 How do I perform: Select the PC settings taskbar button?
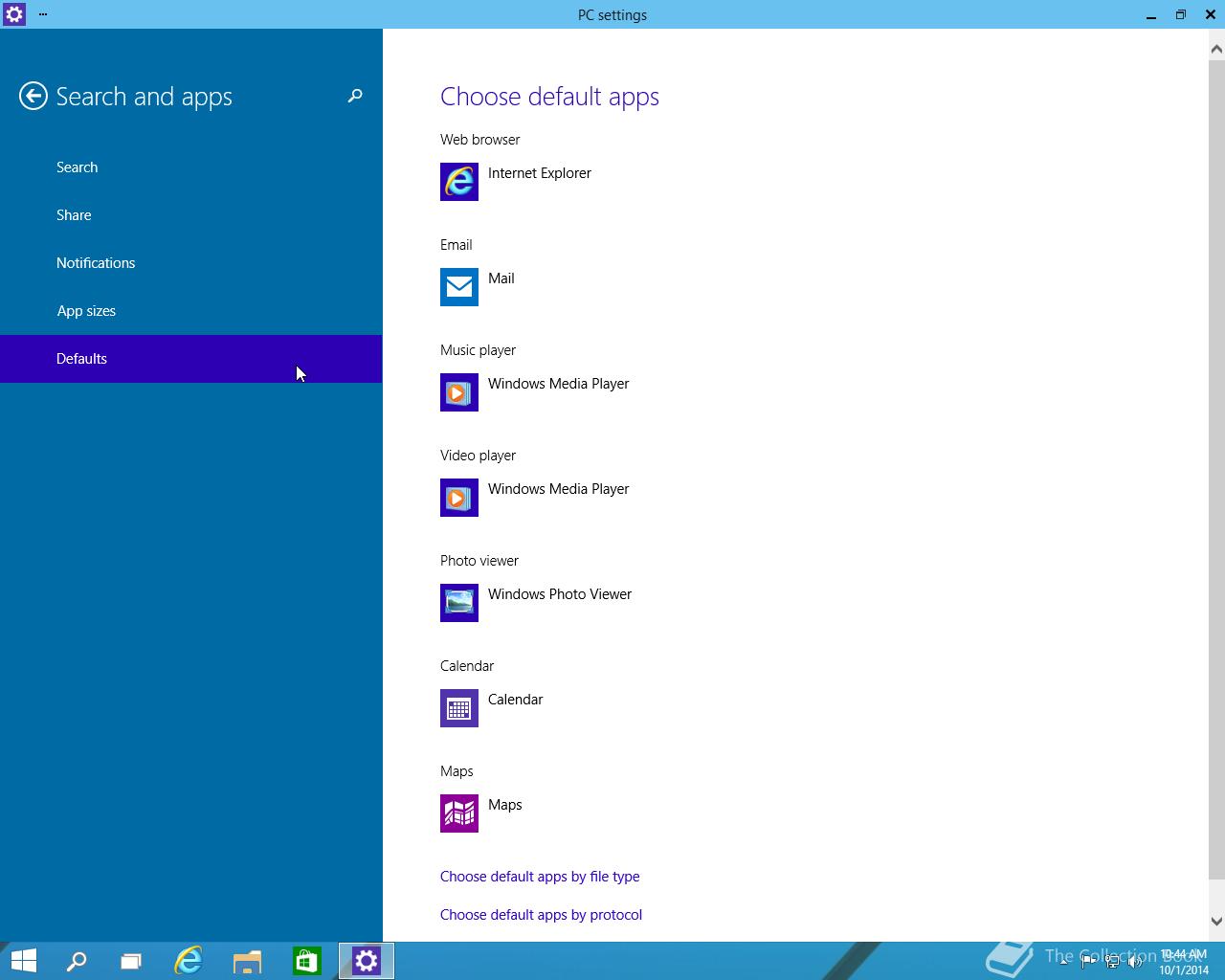(x=367, y=961)
